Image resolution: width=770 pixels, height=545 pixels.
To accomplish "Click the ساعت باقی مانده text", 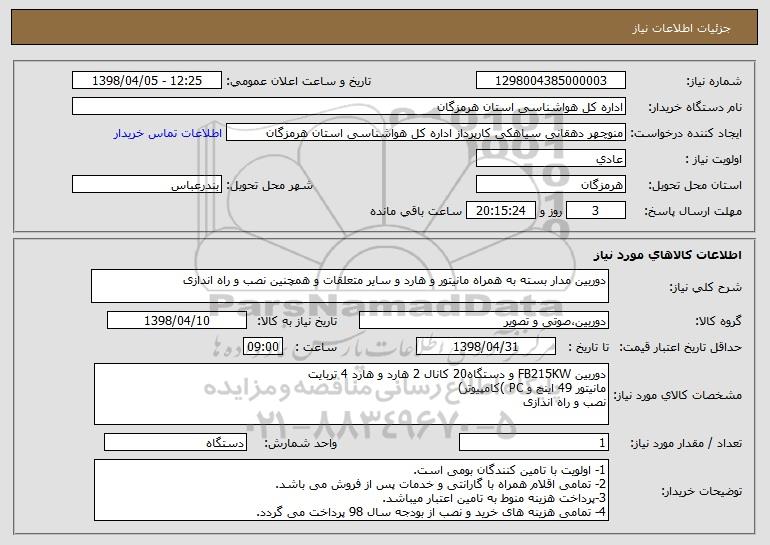I will coord(415,211).
